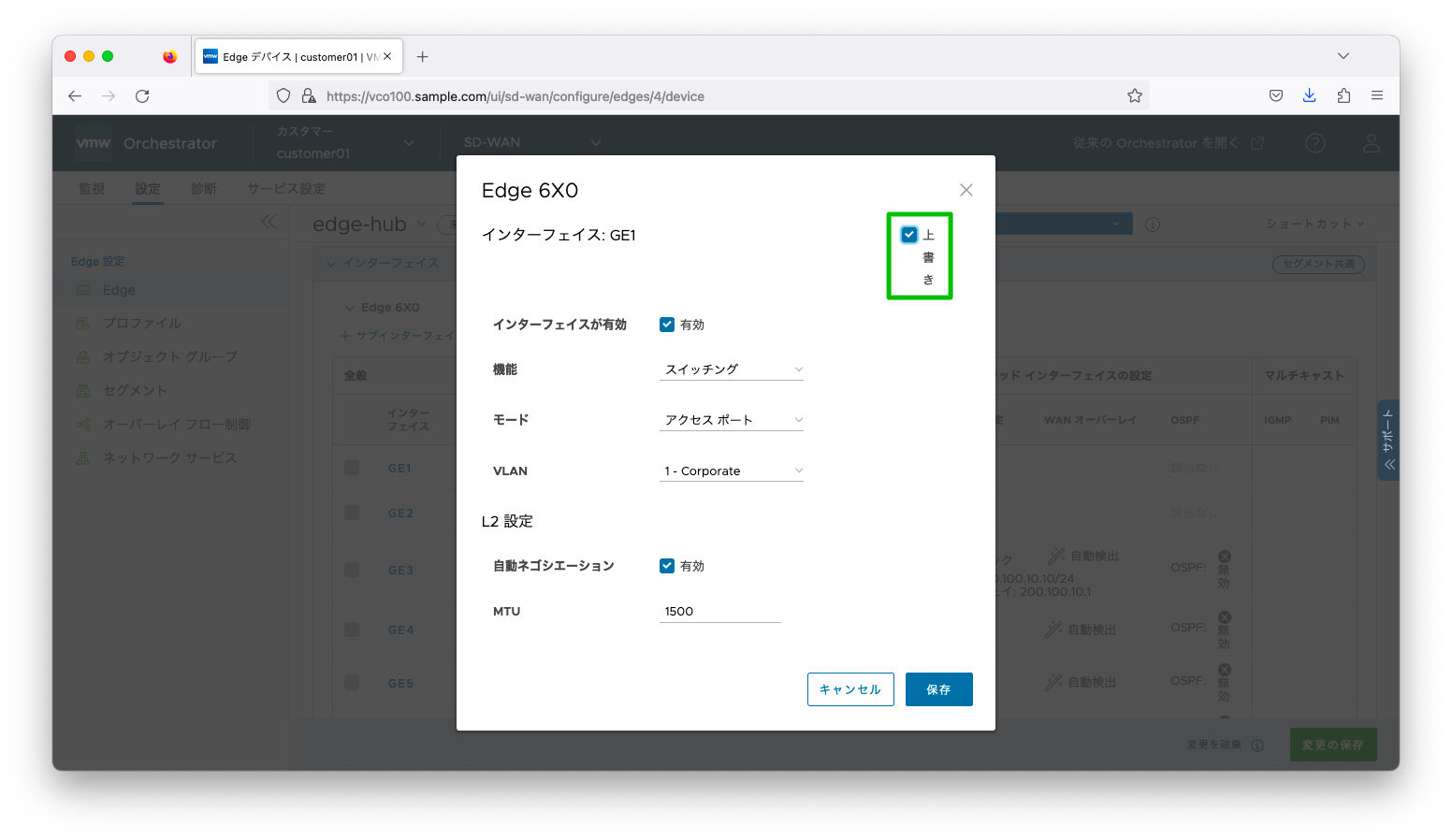Viewport: 1452px width, 840px height.
Task: Open Firefox extensions icon
Action: pyautogui.click(x=1343, y=95)
